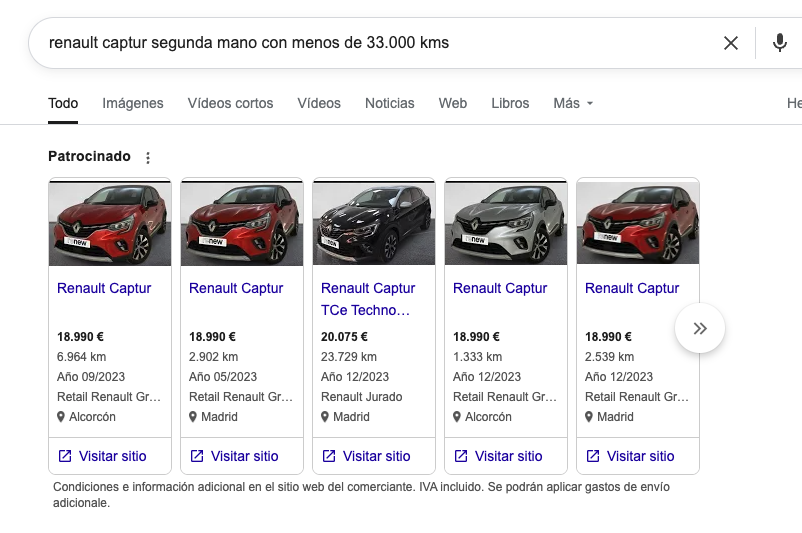
Task: Switch to the Imágenes tab
Action: coord(132,103)
